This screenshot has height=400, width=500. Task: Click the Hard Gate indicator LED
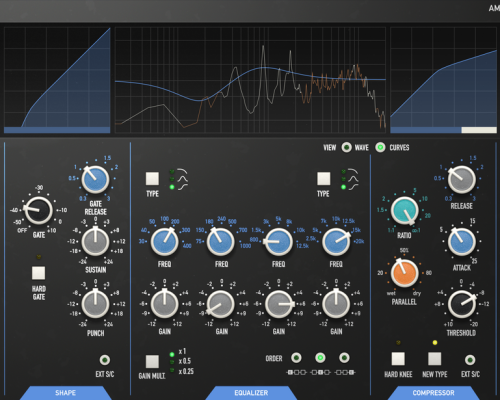[38, 257]
